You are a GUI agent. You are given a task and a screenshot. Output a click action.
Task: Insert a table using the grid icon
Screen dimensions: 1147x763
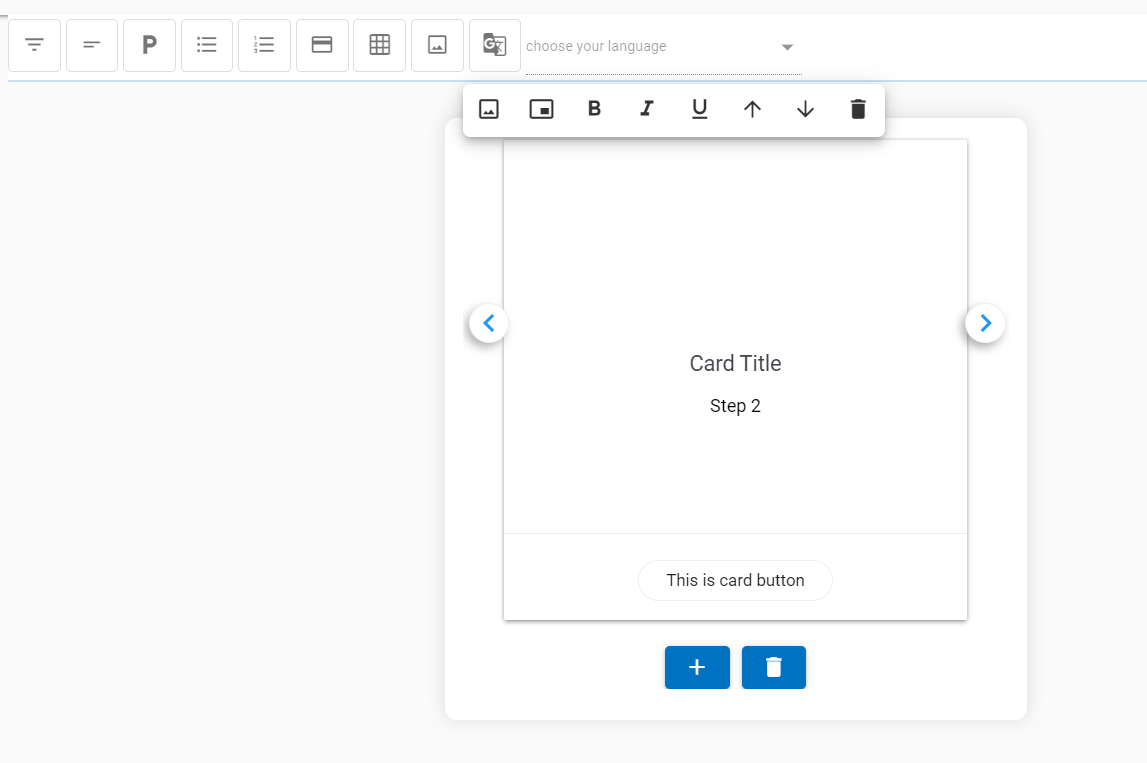379,45
